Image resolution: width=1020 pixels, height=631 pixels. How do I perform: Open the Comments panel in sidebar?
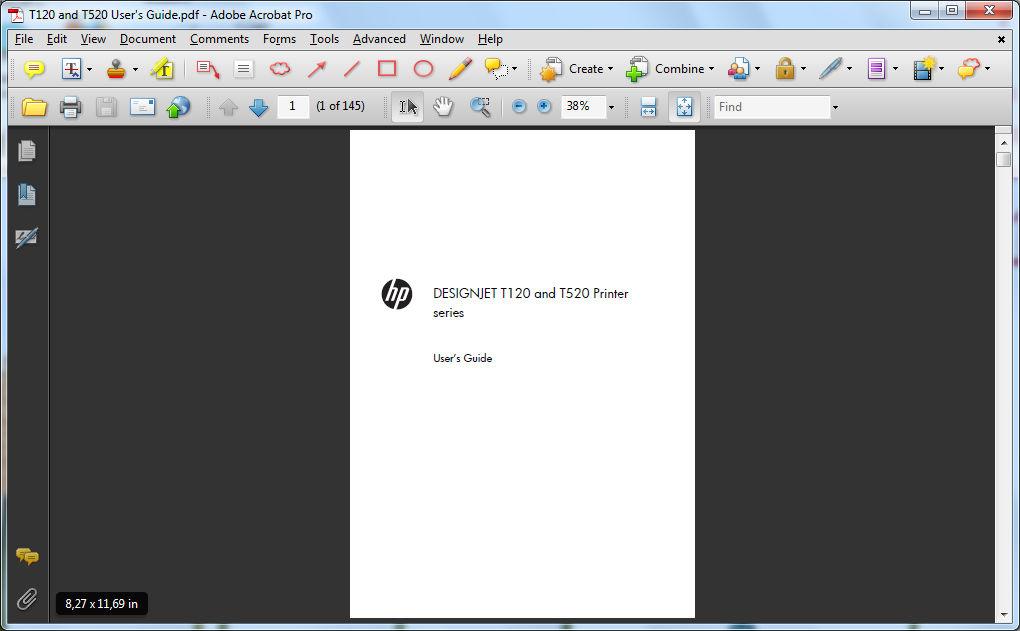click(x=27, y=557)
